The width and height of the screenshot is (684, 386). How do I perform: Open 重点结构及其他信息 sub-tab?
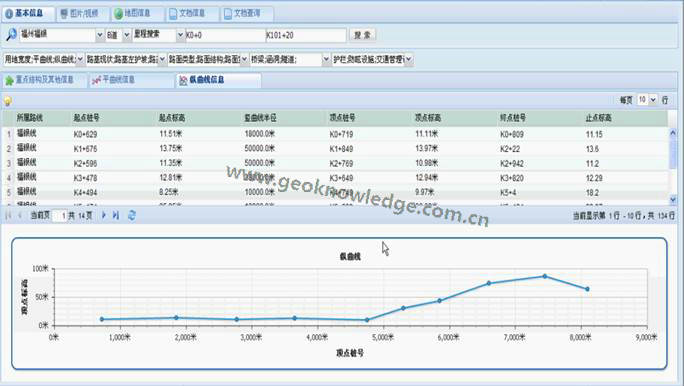(x=44, y=80)
